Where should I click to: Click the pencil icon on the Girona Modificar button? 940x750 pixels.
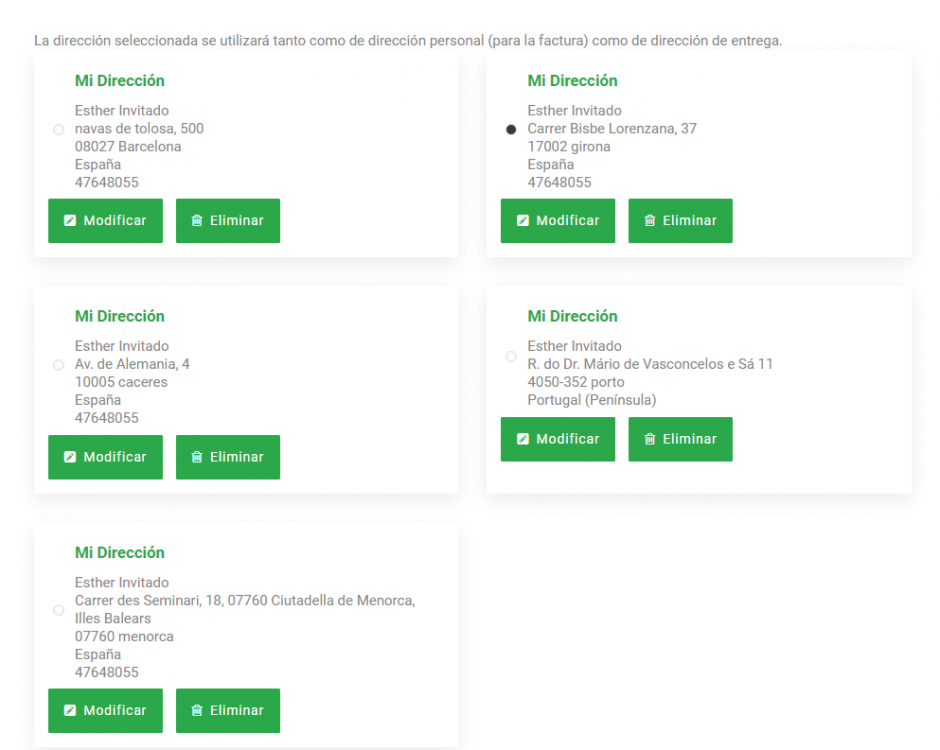(523, 221)
